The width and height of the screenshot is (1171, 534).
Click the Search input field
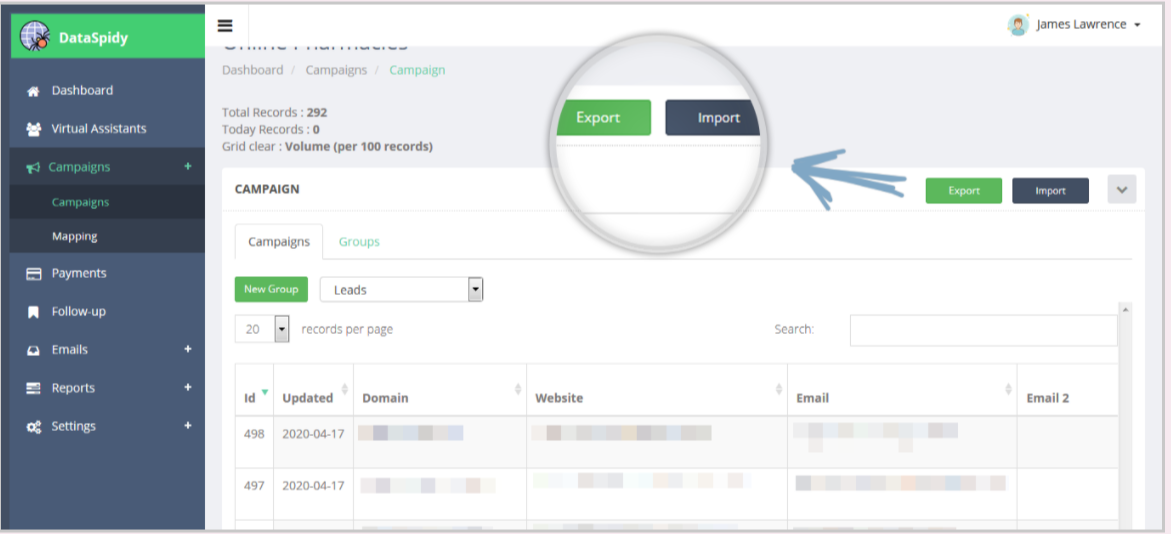[x=984, y=330]
